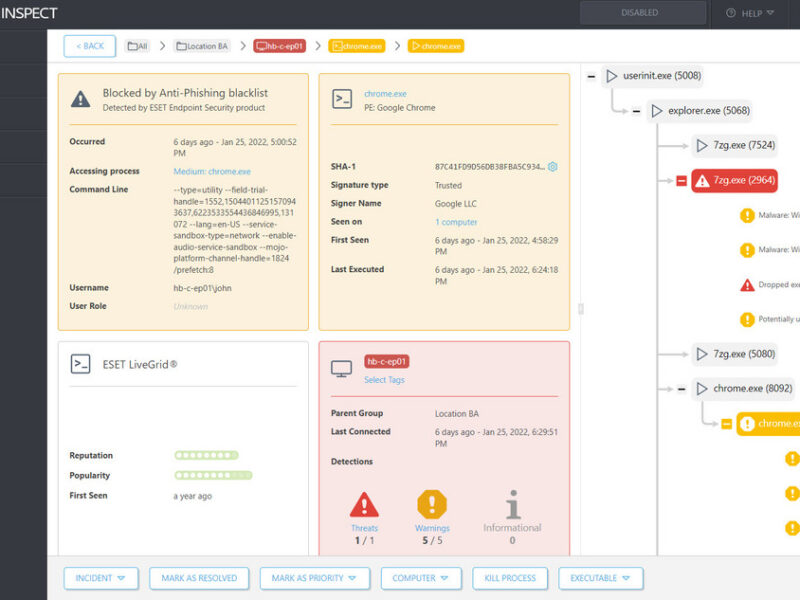Click the red Threats warning triangle icon
The image size is (800, 600).
(364, 504)
